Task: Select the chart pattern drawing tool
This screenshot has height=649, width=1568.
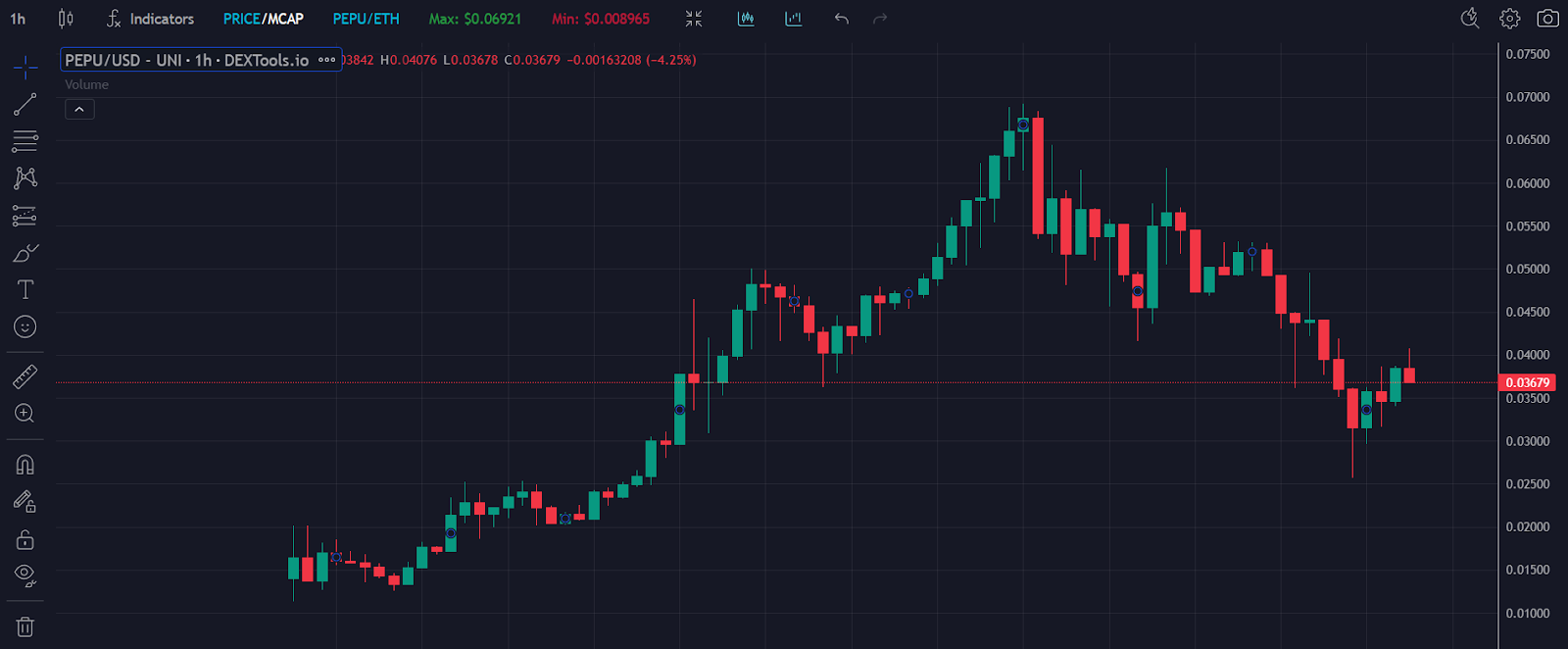Action: click(25, 177)
